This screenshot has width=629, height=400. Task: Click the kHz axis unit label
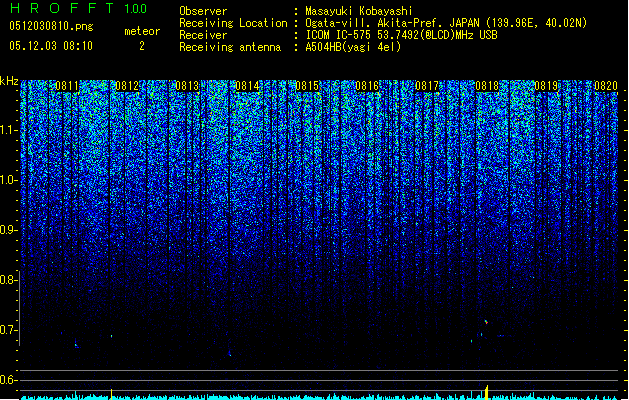tap(9, 81)
